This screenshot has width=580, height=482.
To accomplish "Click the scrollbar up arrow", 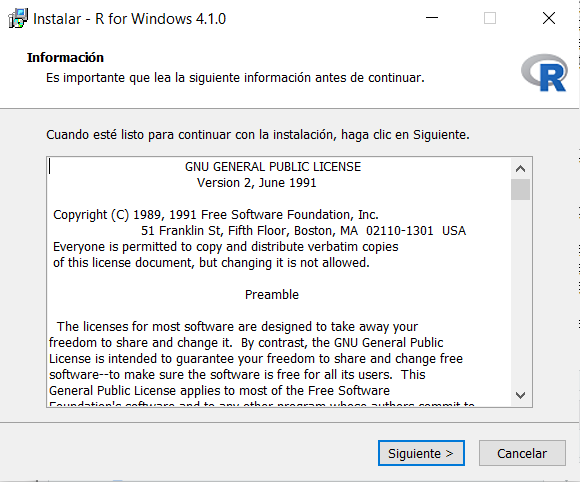I will [520, 169].
